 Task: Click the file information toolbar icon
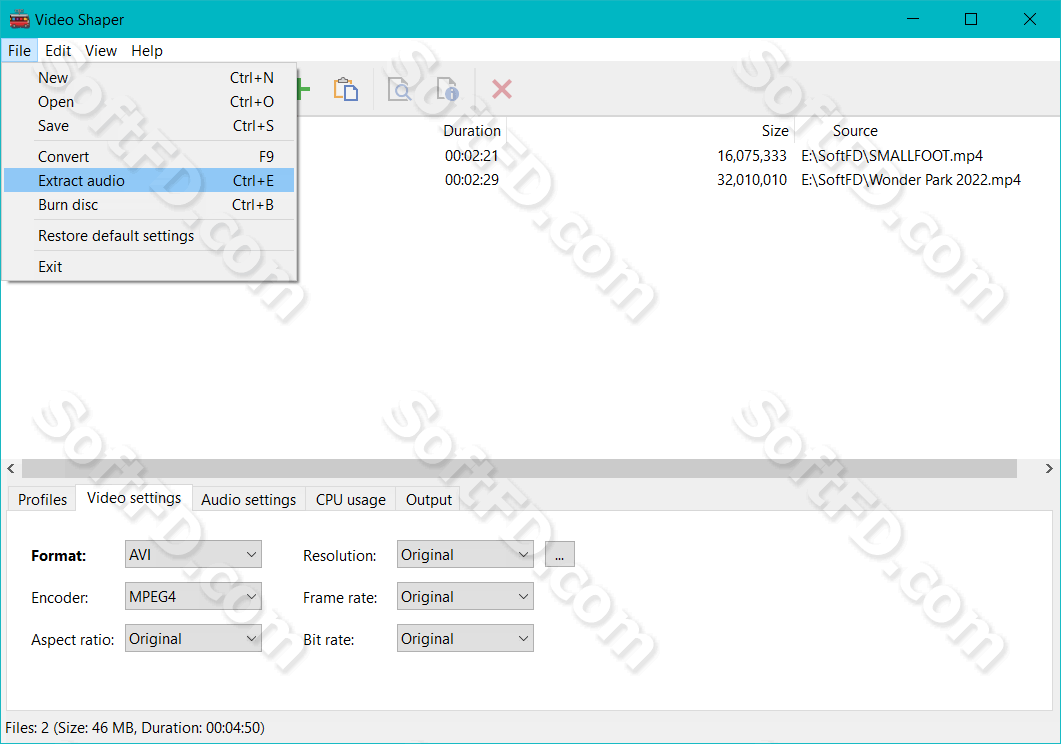tap(447, 89)
